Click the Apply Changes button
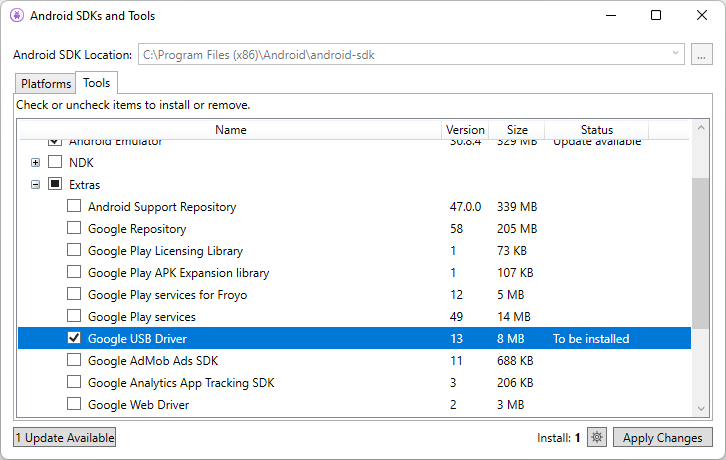This screenshot has width=726, height=460. (x=663, y=438)
